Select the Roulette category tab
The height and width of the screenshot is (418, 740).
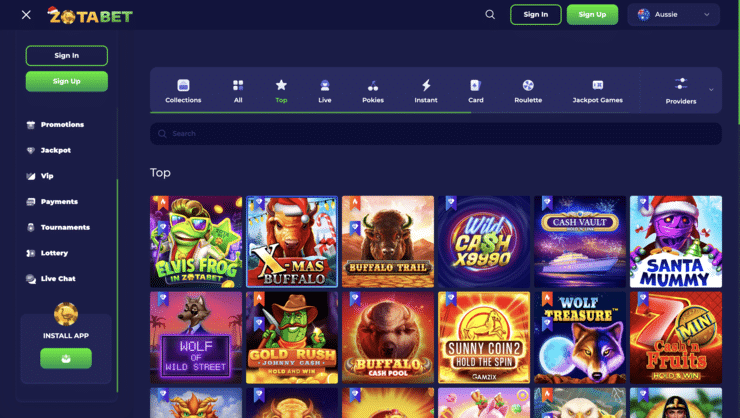tap(528, 91)
